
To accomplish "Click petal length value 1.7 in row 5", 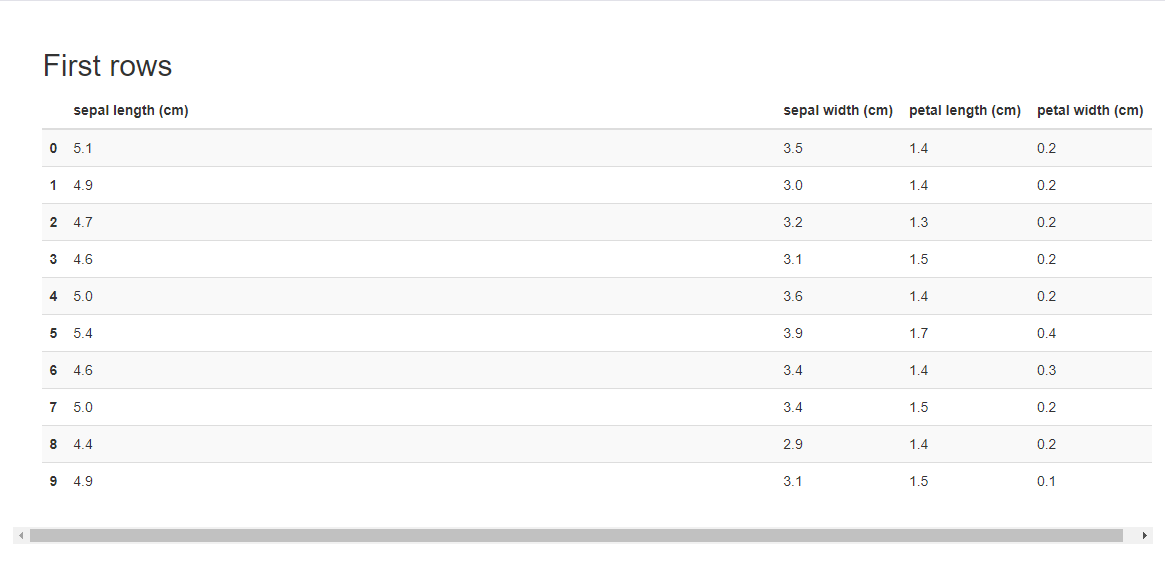I will [x=918, y=333].
